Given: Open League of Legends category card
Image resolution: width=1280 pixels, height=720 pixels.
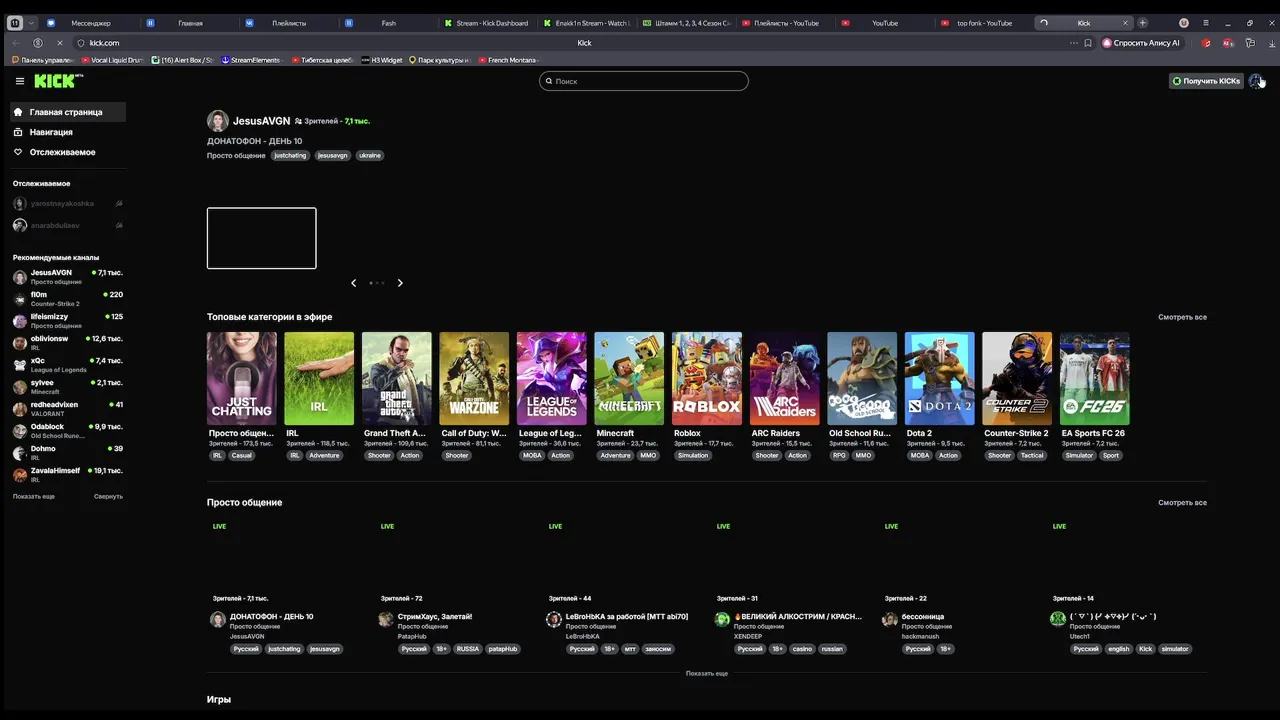Looking at the screenshot, I should pyautogui.click(x=552, y=378).
